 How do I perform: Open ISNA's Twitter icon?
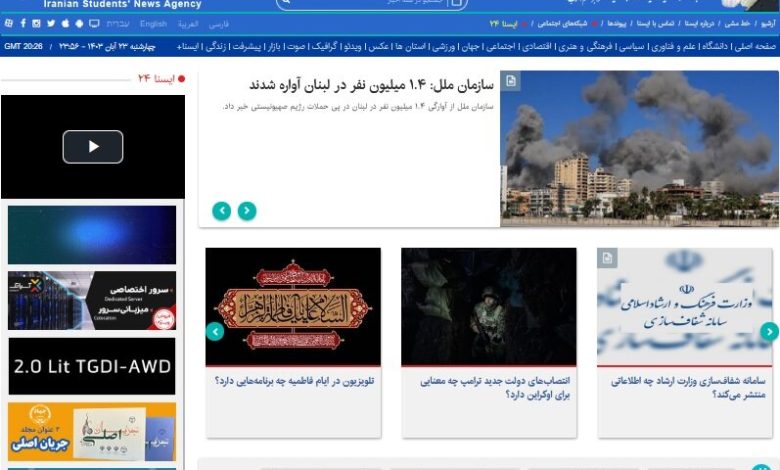pyautogui.click(x=51, y=23)
